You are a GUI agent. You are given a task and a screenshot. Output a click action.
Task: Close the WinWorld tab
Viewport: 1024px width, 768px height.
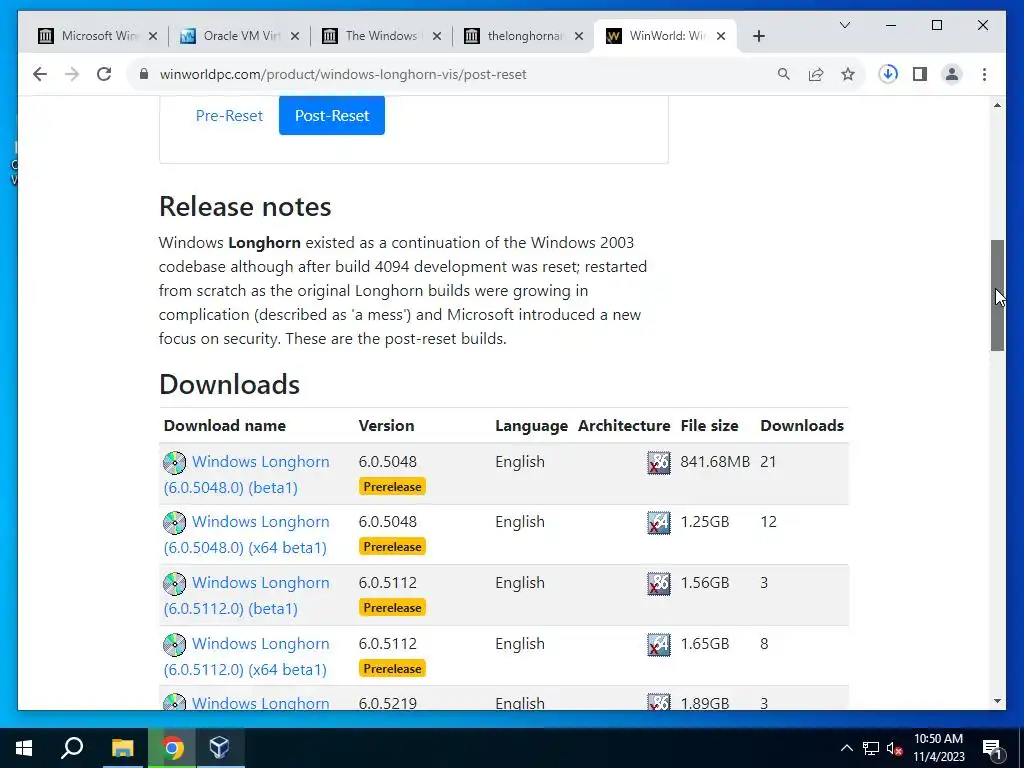pyautogui.click(x=720, y=37)
